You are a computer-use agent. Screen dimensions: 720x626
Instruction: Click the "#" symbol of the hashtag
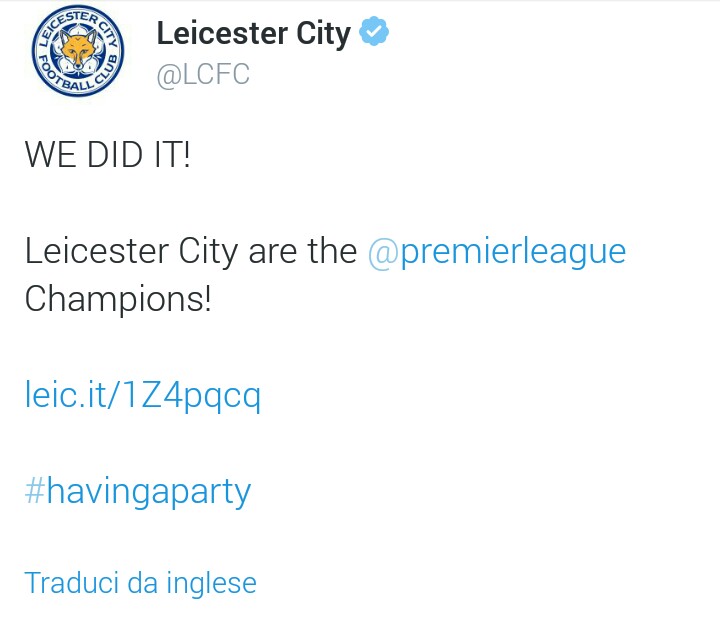point(35,492)
